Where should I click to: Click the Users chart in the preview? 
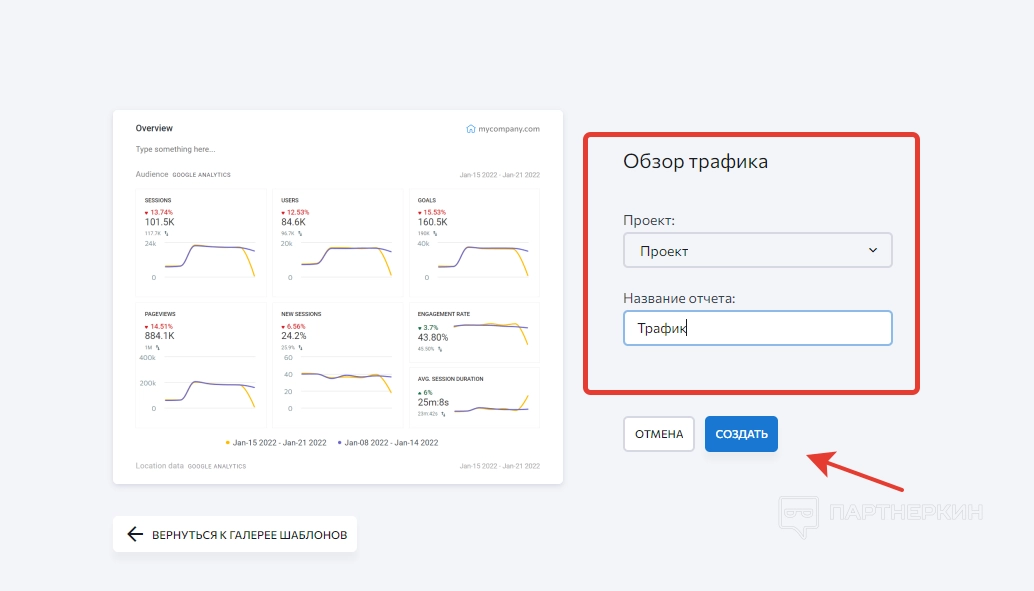click(x=337, y=261)
